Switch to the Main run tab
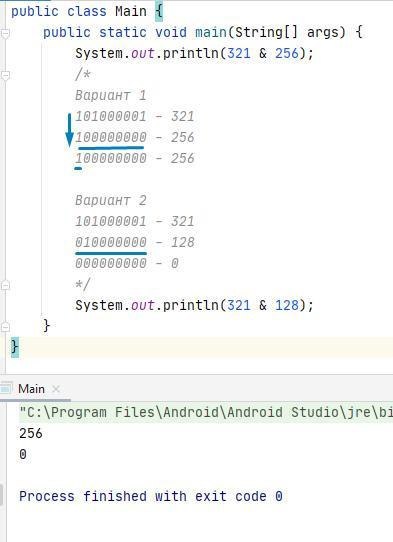The image size is (393, 542). pos(31,389)
